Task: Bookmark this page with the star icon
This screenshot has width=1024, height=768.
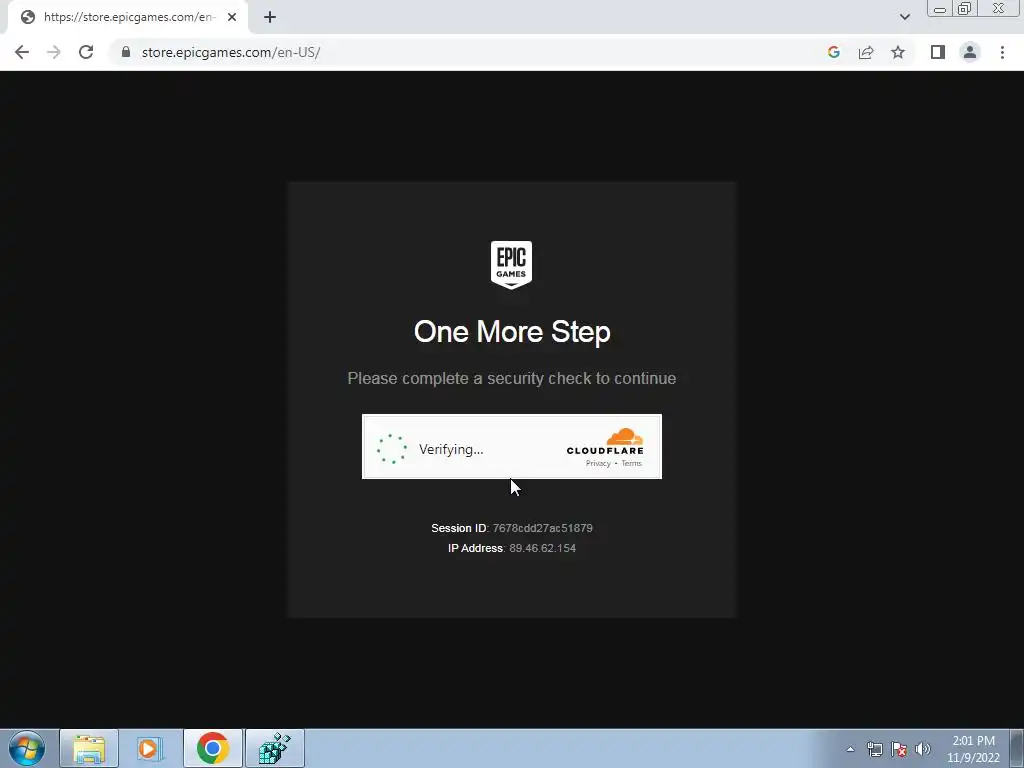Action: pyautogui.click(x=898, y=52)
